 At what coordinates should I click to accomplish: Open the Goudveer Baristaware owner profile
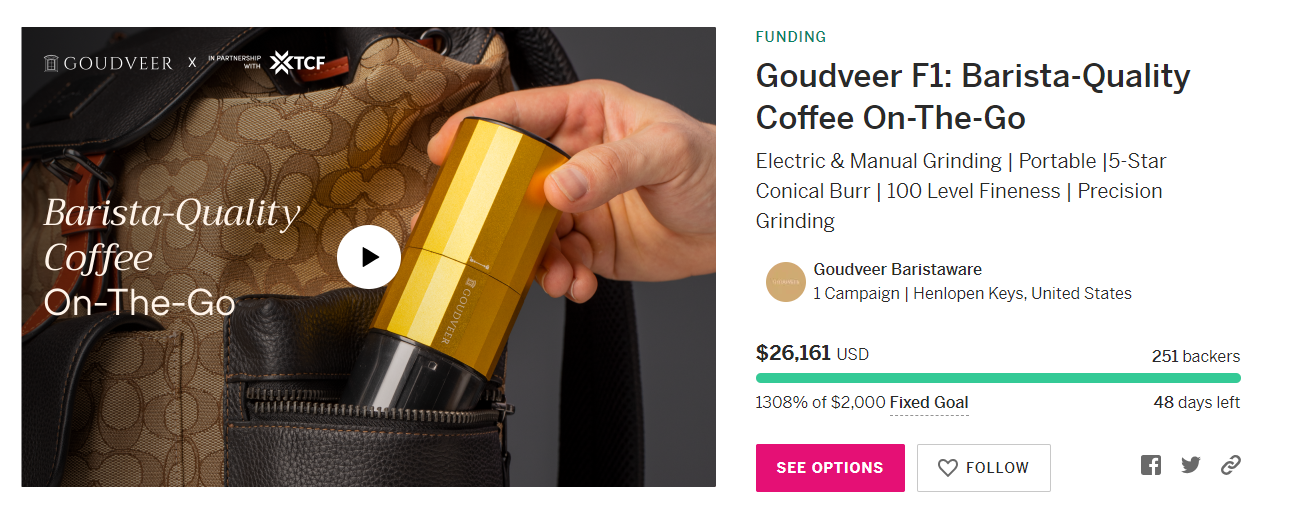[x=897, y=269]
